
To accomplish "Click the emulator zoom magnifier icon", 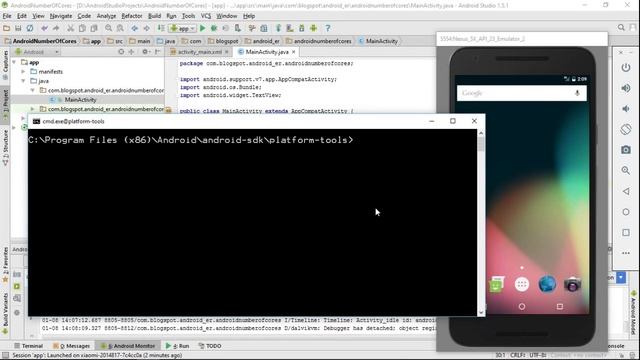I will pos(626,170).
